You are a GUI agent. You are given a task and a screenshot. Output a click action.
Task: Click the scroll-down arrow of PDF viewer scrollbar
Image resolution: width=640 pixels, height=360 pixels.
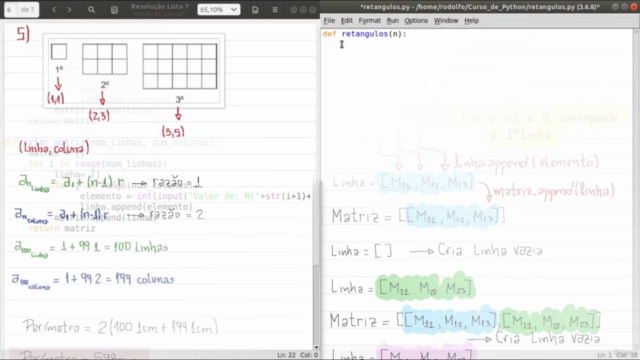[x=316, y=347]
